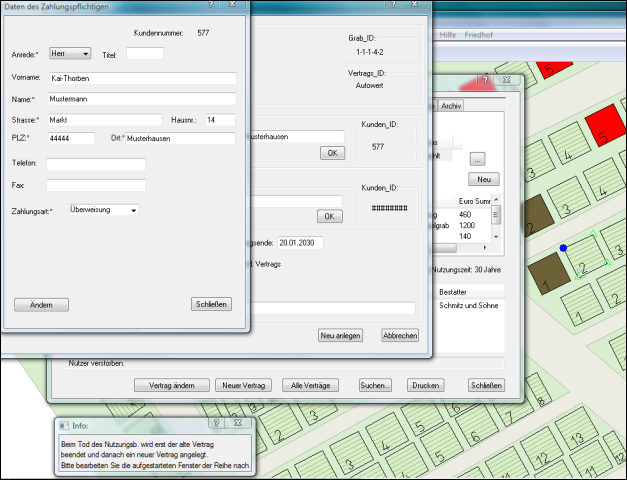Click the brown grave plot numbered 2

pyautogui.click(x=536, y=216)
